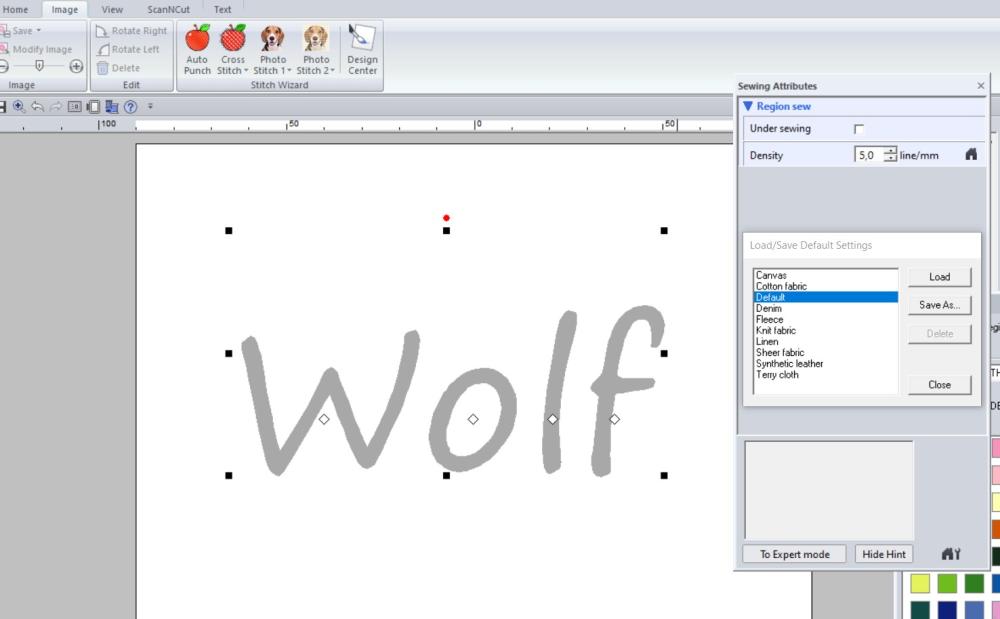Launch the Auto Punch wizard
This screenshot has height=619, width=1000.
coord(197,50)
